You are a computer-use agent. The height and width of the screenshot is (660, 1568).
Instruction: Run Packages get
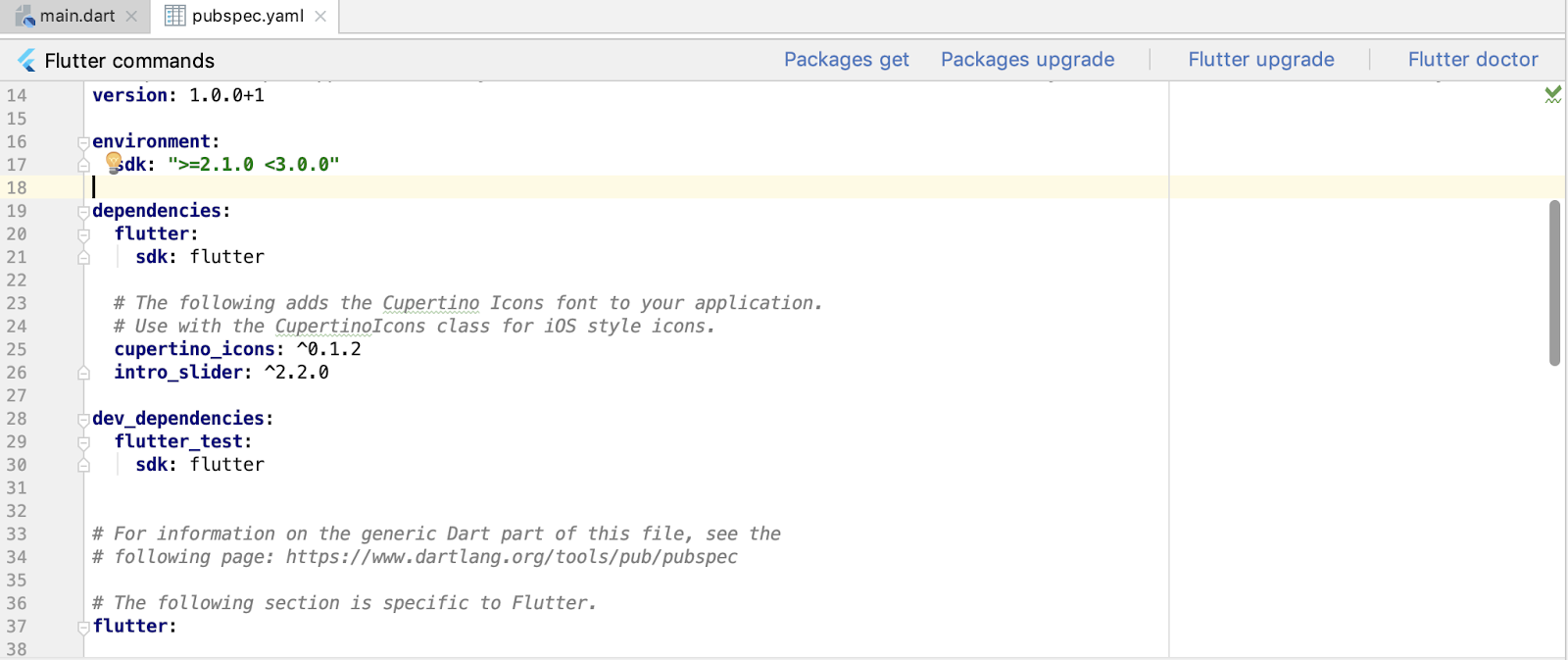[847, 60]
